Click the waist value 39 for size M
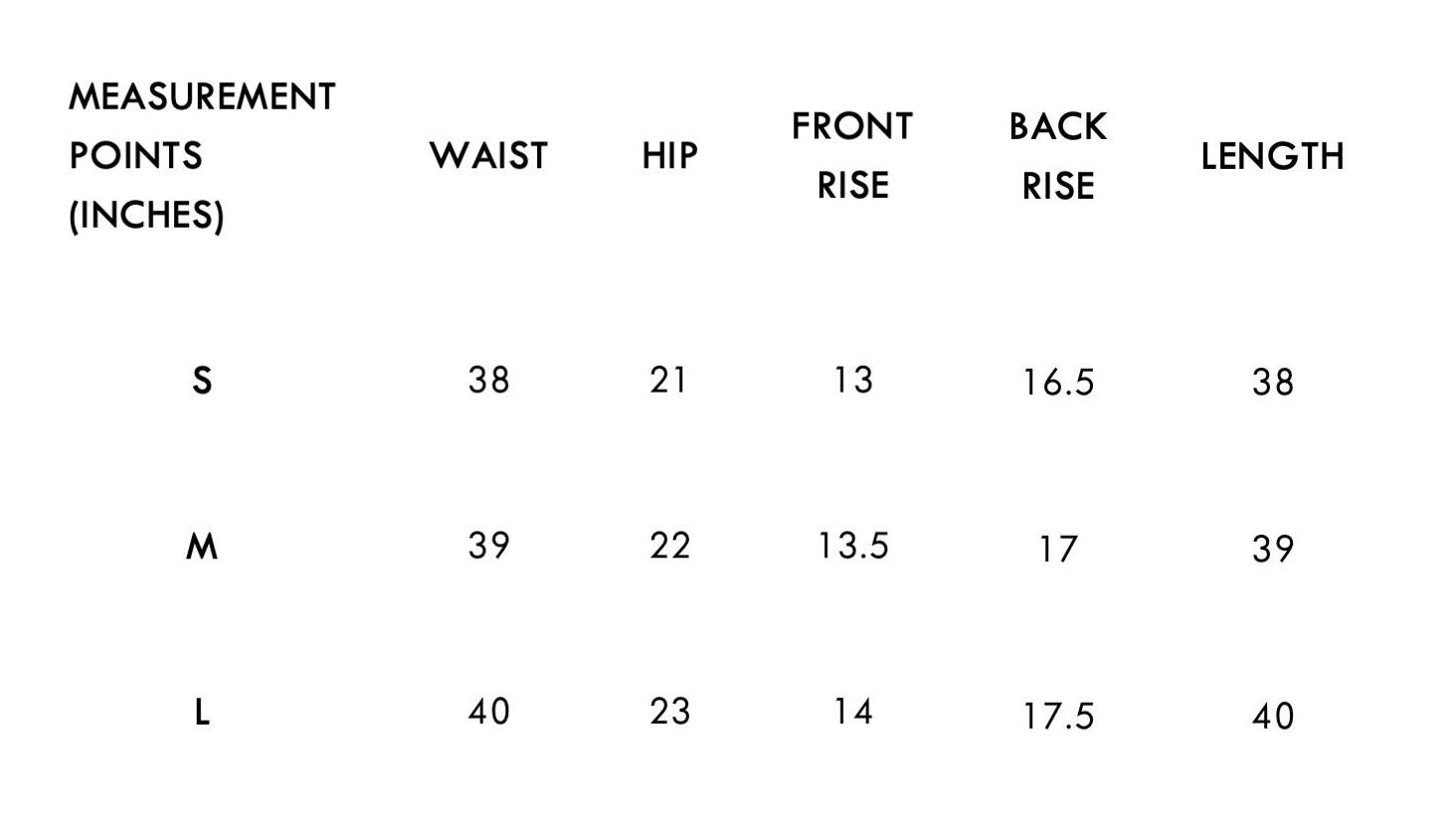1456x821 pixels. pyautogui.click(x=488, y=546)
